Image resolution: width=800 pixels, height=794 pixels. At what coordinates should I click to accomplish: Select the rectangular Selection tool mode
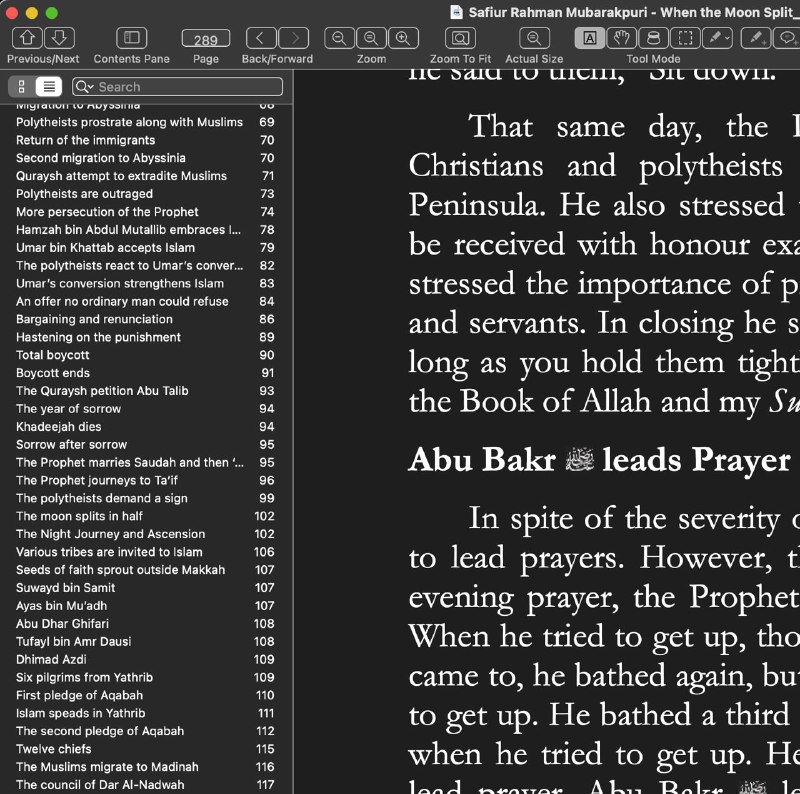(x=685, y=38)
